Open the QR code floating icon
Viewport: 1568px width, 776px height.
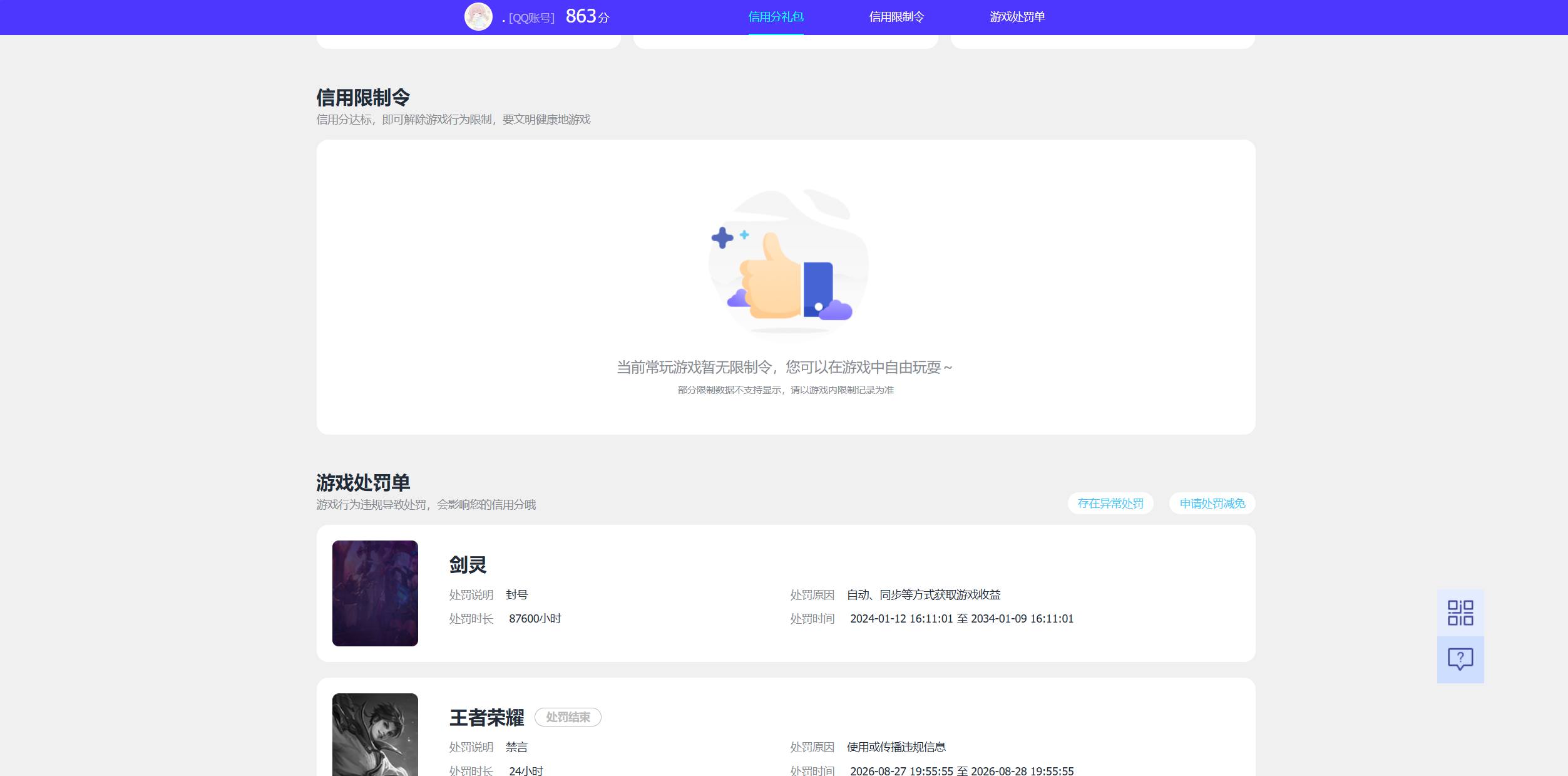(1460, 613)
